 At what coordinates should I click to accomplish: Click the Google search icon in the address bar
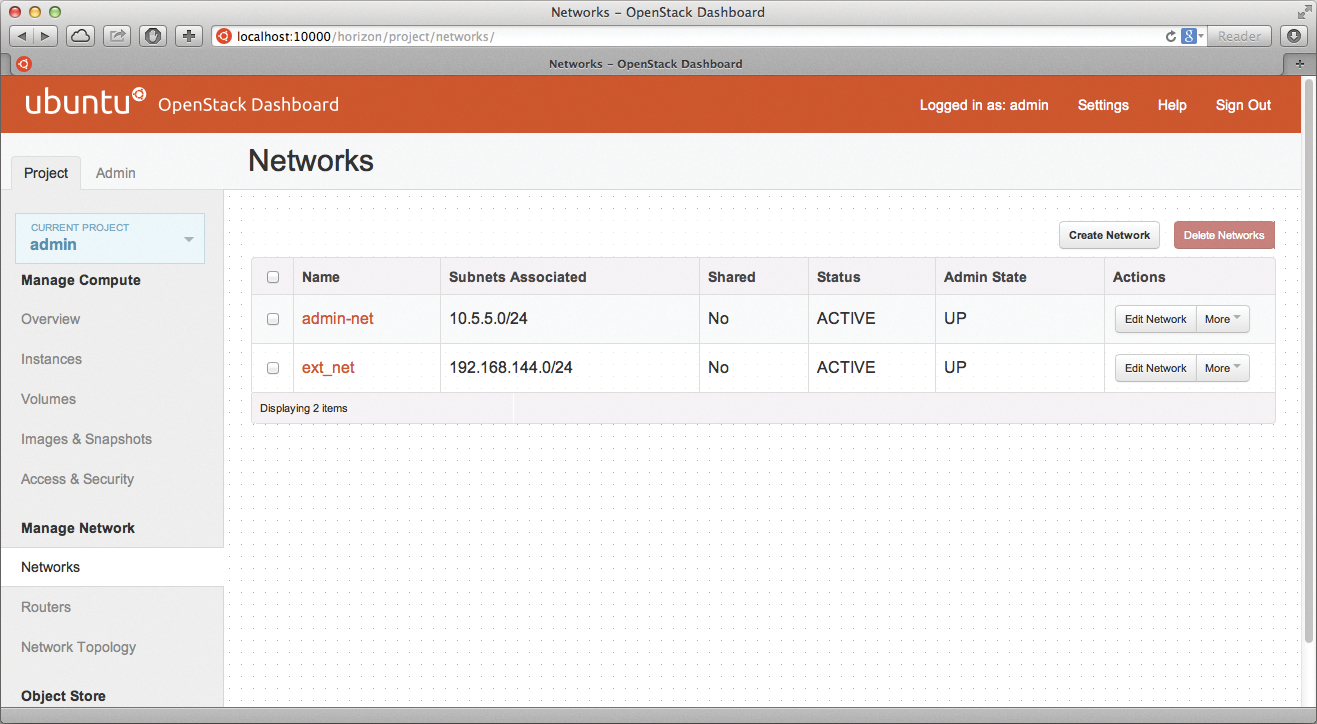(1190, 35)
